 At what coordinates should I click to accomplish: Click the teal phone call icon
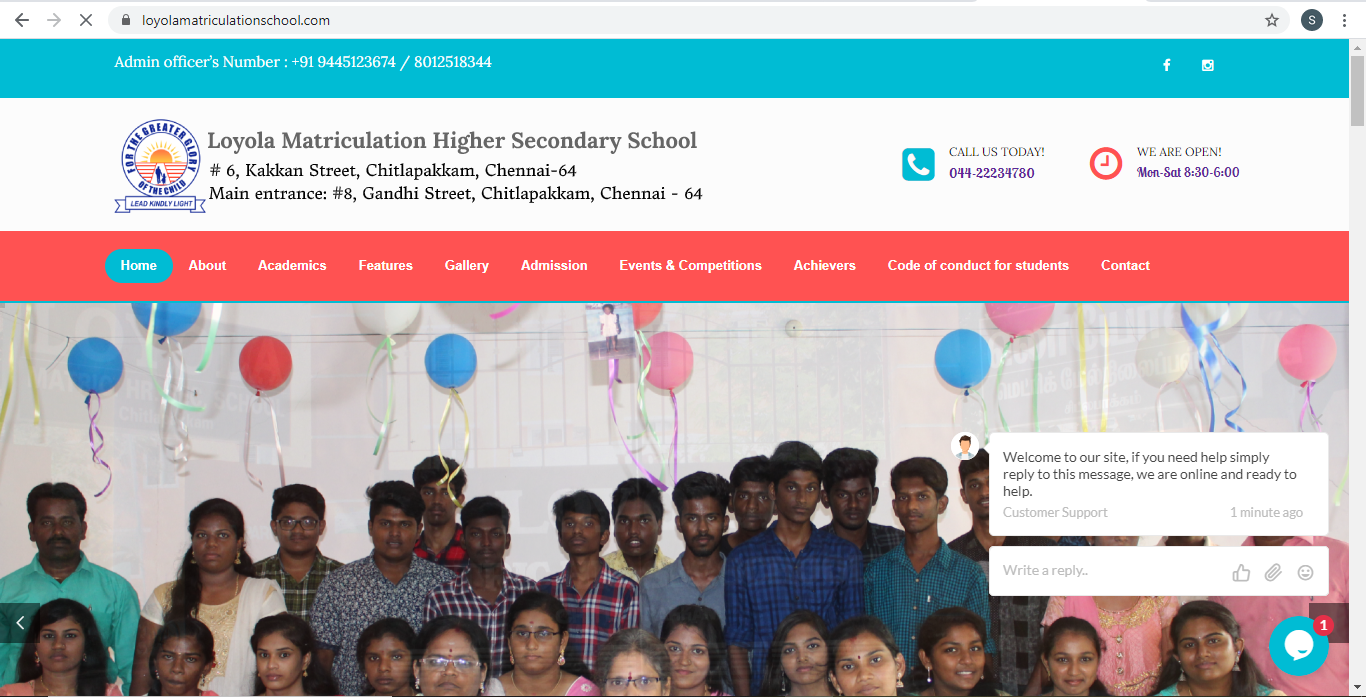[918, 164]
